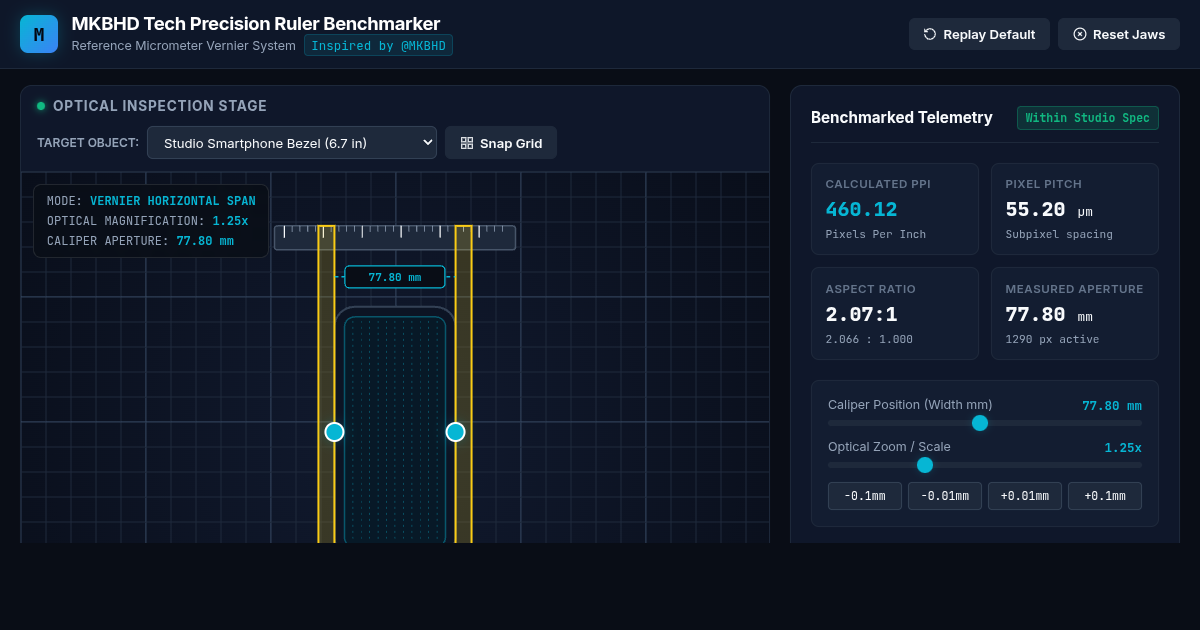Click the vernier ruler scale bar
This screenshot has height=630, width=1200.
(395, 238)
